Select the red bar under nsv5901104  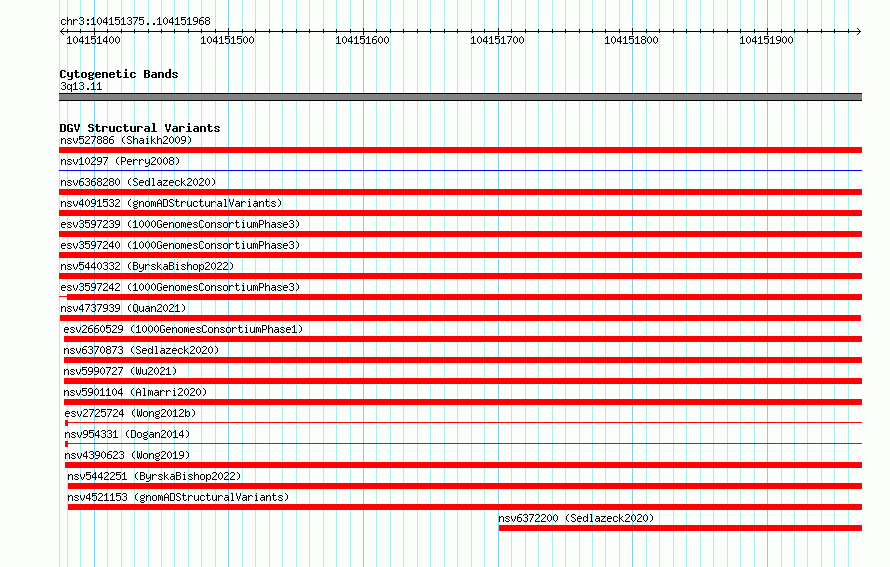(x=463, y=402)
